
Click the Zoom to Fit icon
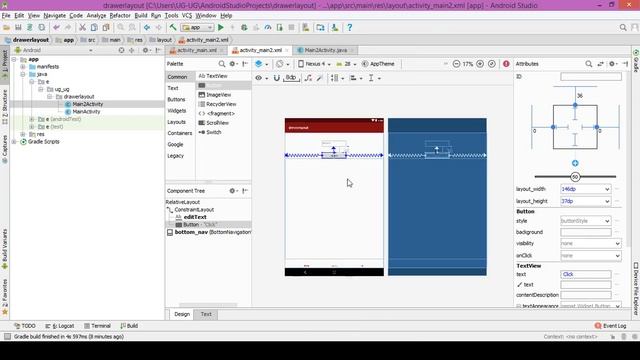pos(492,64)
